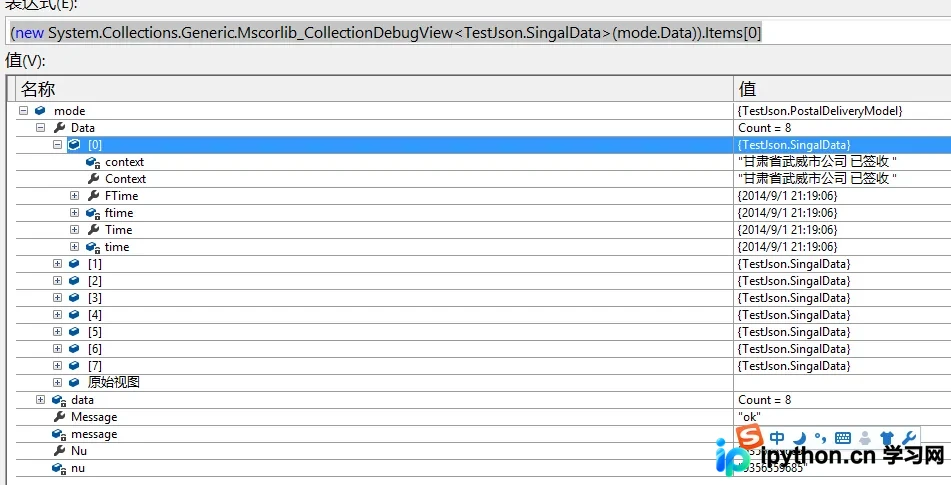Collapse the Data property node
The width and height of the screenshot is (951, 485).
[x=40, y=127]
